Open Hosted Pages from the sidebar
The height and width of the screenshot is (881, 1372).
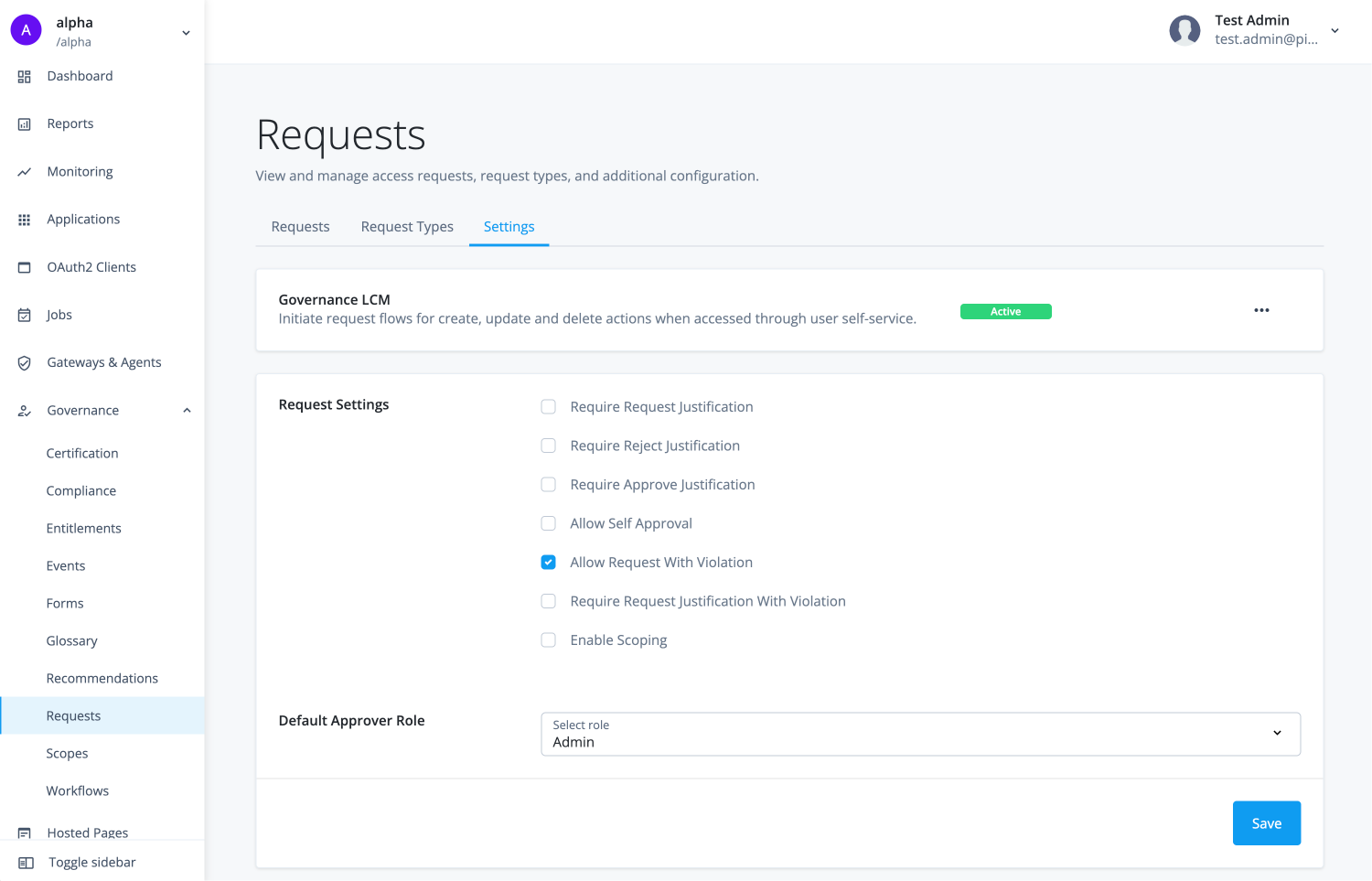87,833
